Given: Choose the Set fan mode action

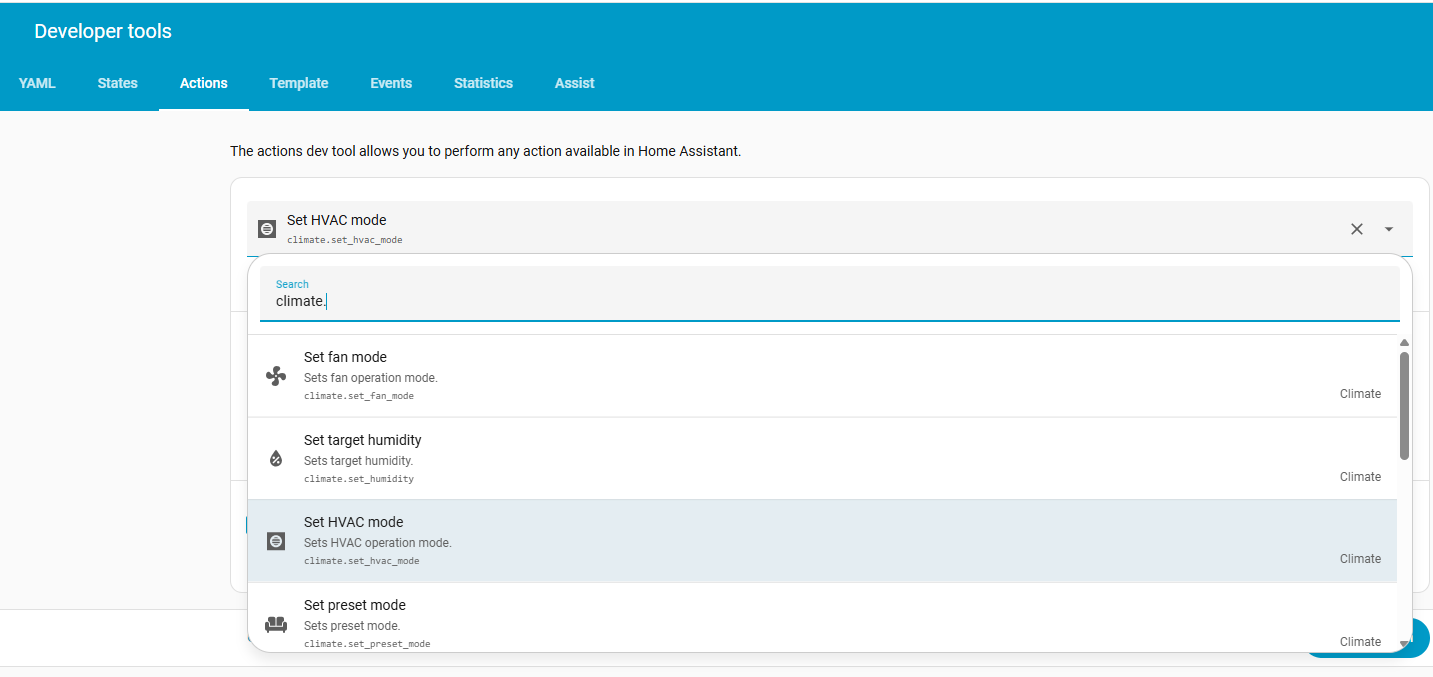Looking at the screenshot, I should click(x=822, y=376).
